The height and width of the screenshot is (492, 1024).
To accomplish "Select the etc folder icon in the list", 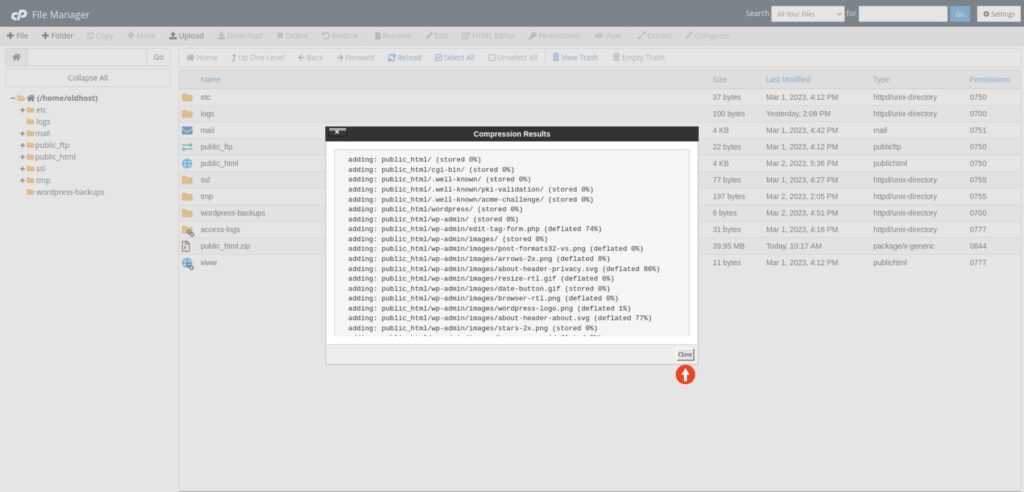I will pyautogui.click(x=187, y=97).
